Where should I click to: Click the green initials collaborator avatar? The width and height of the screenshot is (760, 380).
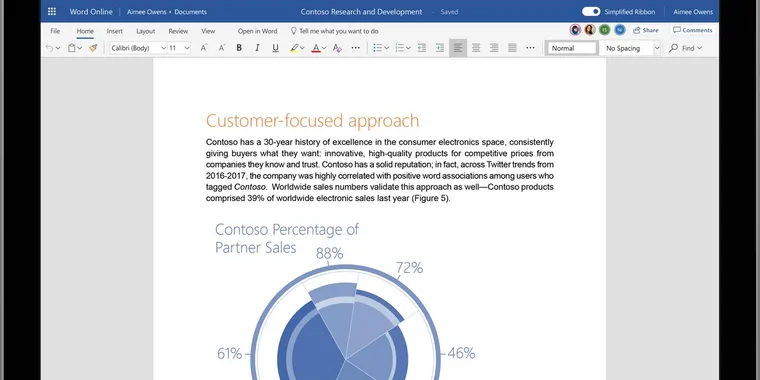pyautogui.click(x=604, y=30)
